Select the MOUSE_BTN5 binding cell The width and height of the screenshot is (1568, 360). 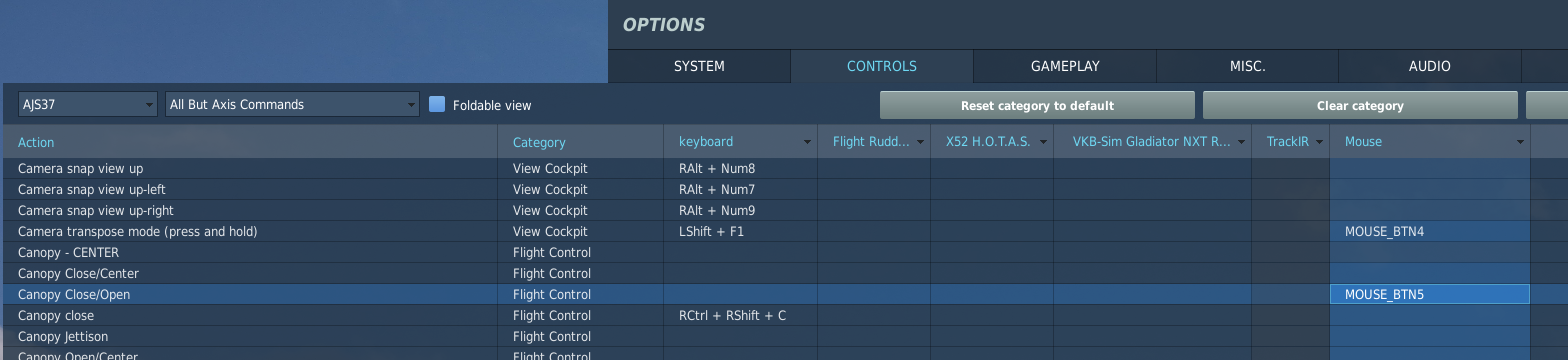(1429, 294)
